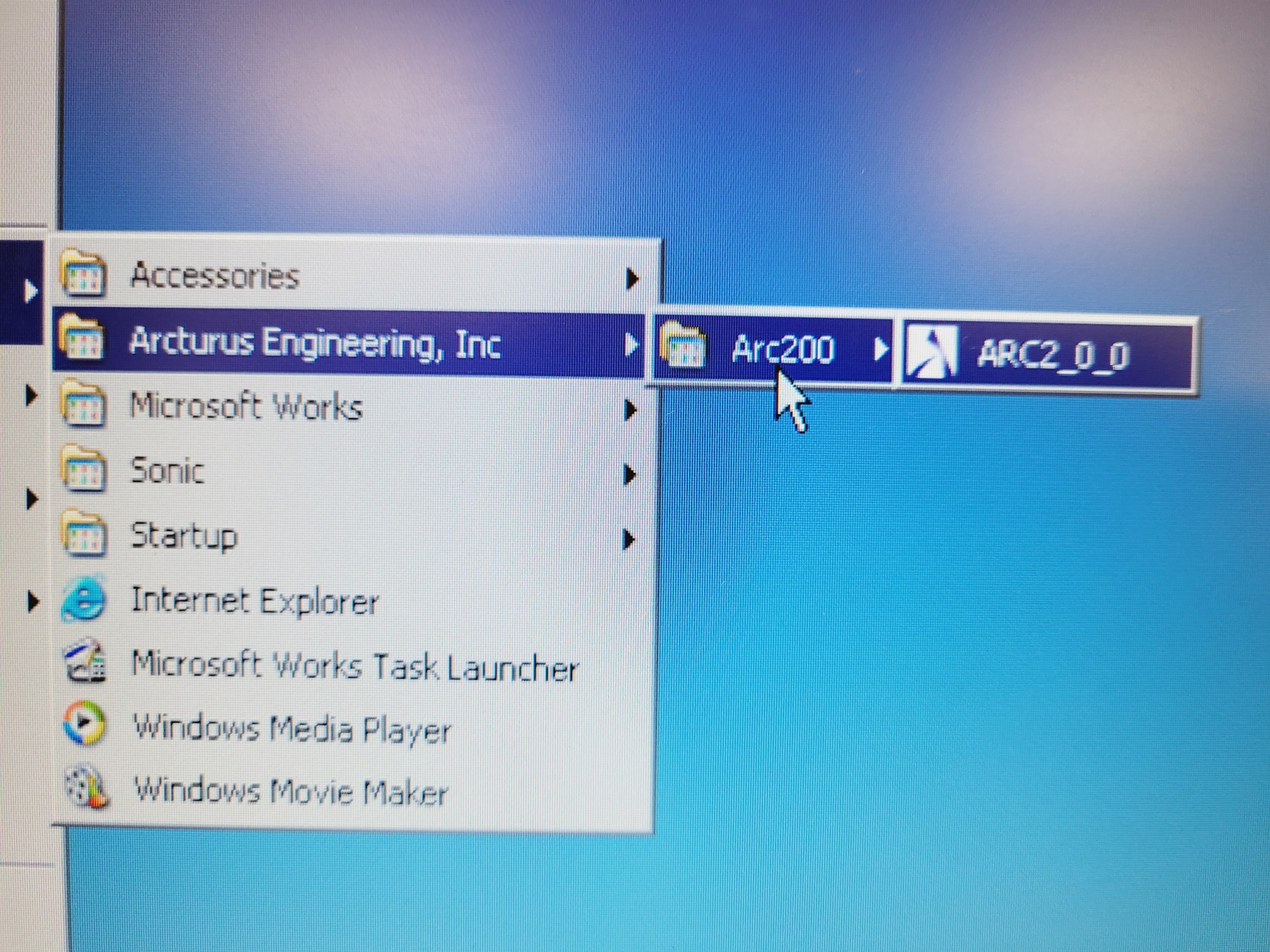Image resolution: width=1270 pixels, height=952 pixels.
Task: Expand the Sonic submenu arrow
Action: pos(629,475)
